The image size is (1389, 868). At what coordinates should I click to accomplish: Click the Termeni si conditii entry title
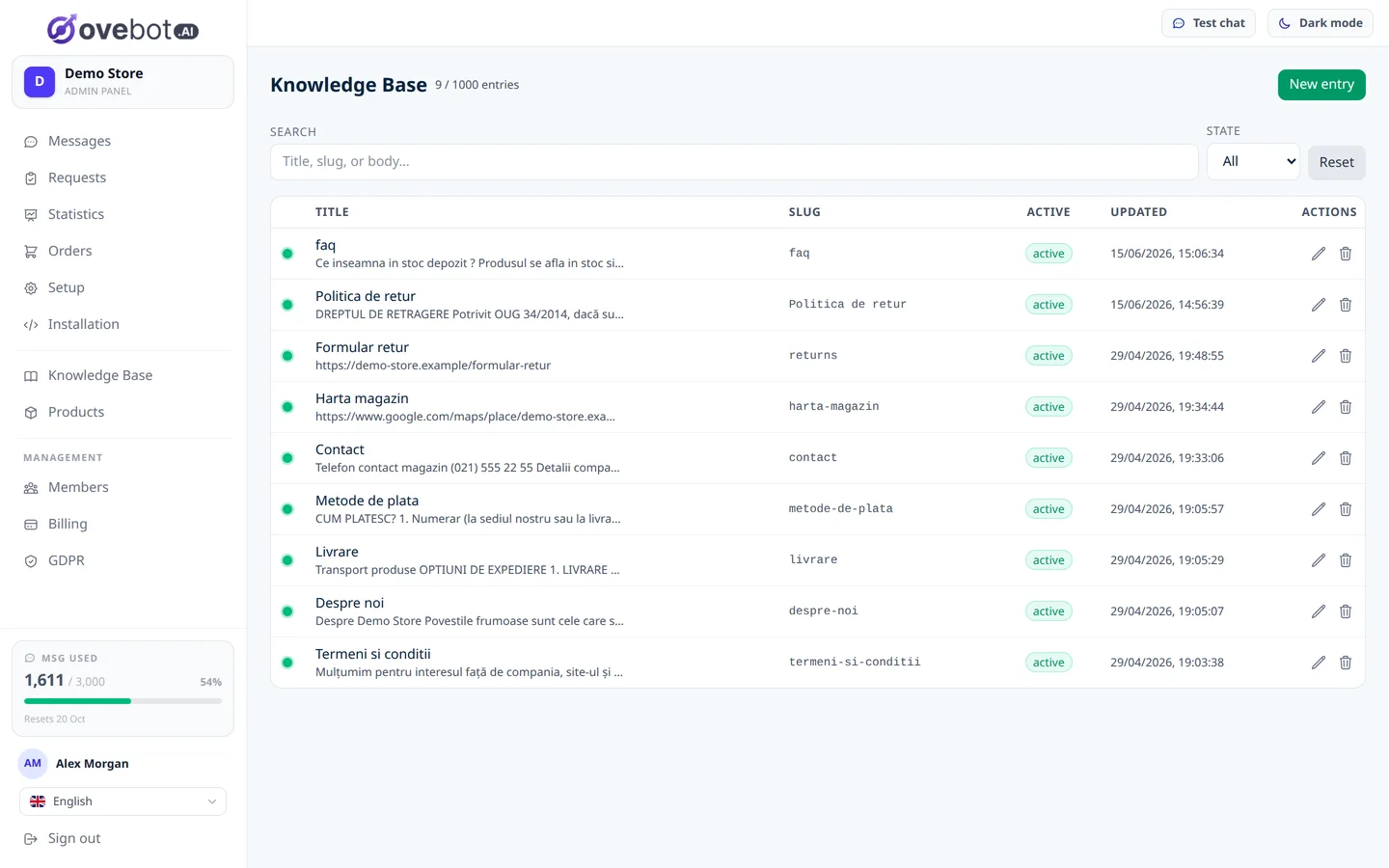click(373, 654)
